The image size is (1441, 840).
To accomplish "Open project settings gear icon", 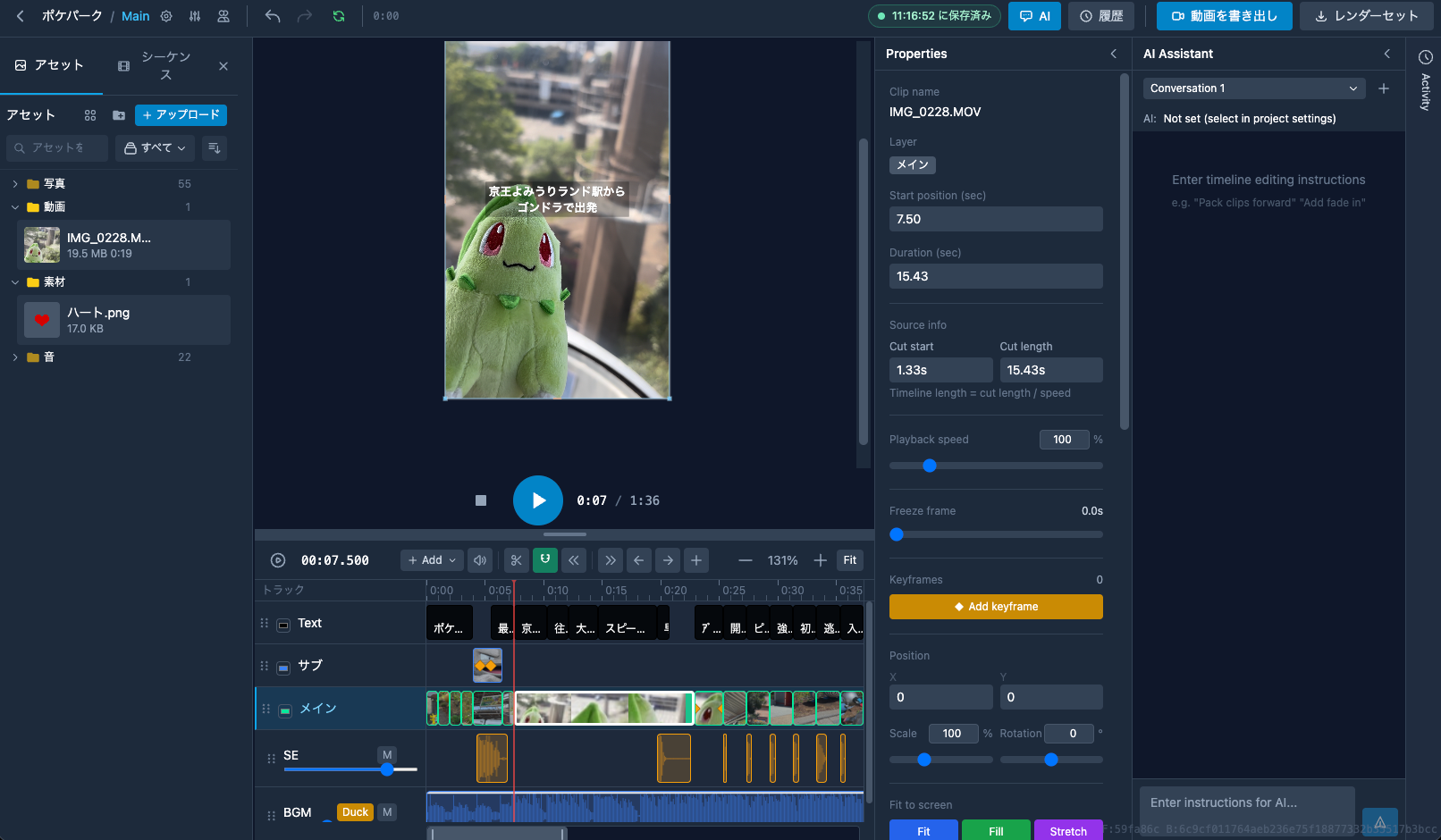I will (x=166, y=16).
